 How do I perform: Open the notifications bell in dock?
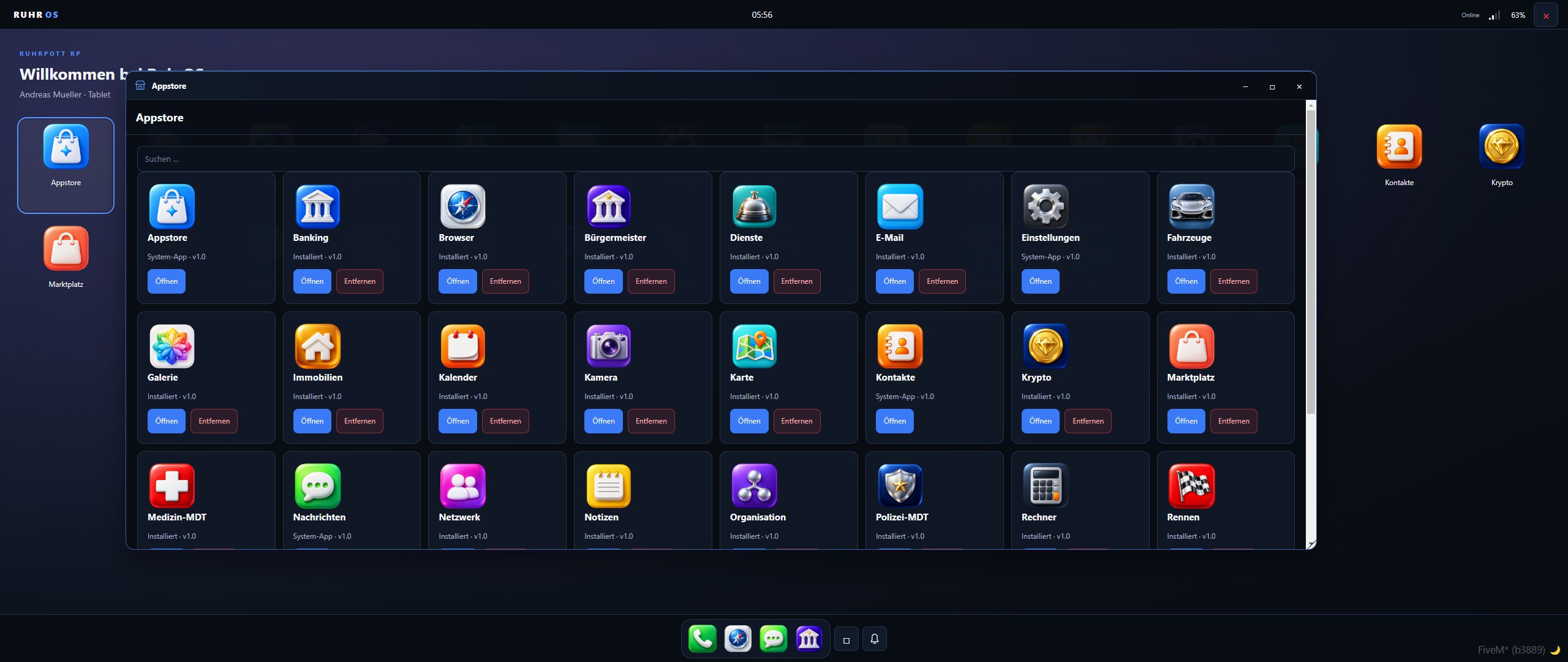pyautogui.click(x=875, y=639)
